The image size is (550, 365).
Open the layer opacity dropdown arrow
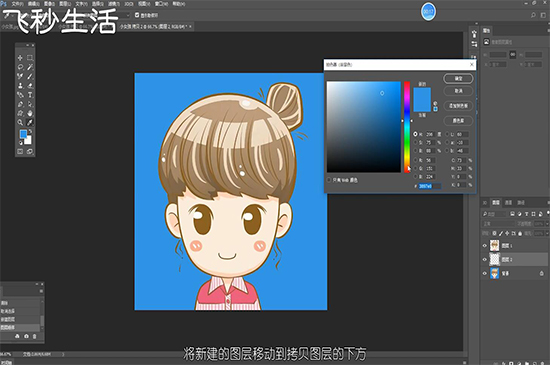tap(547, 223)
